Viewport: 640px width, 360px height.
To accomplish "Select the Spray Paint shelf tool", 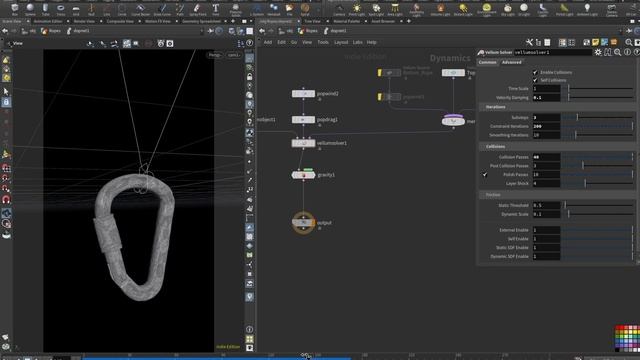I will (198, 9).
